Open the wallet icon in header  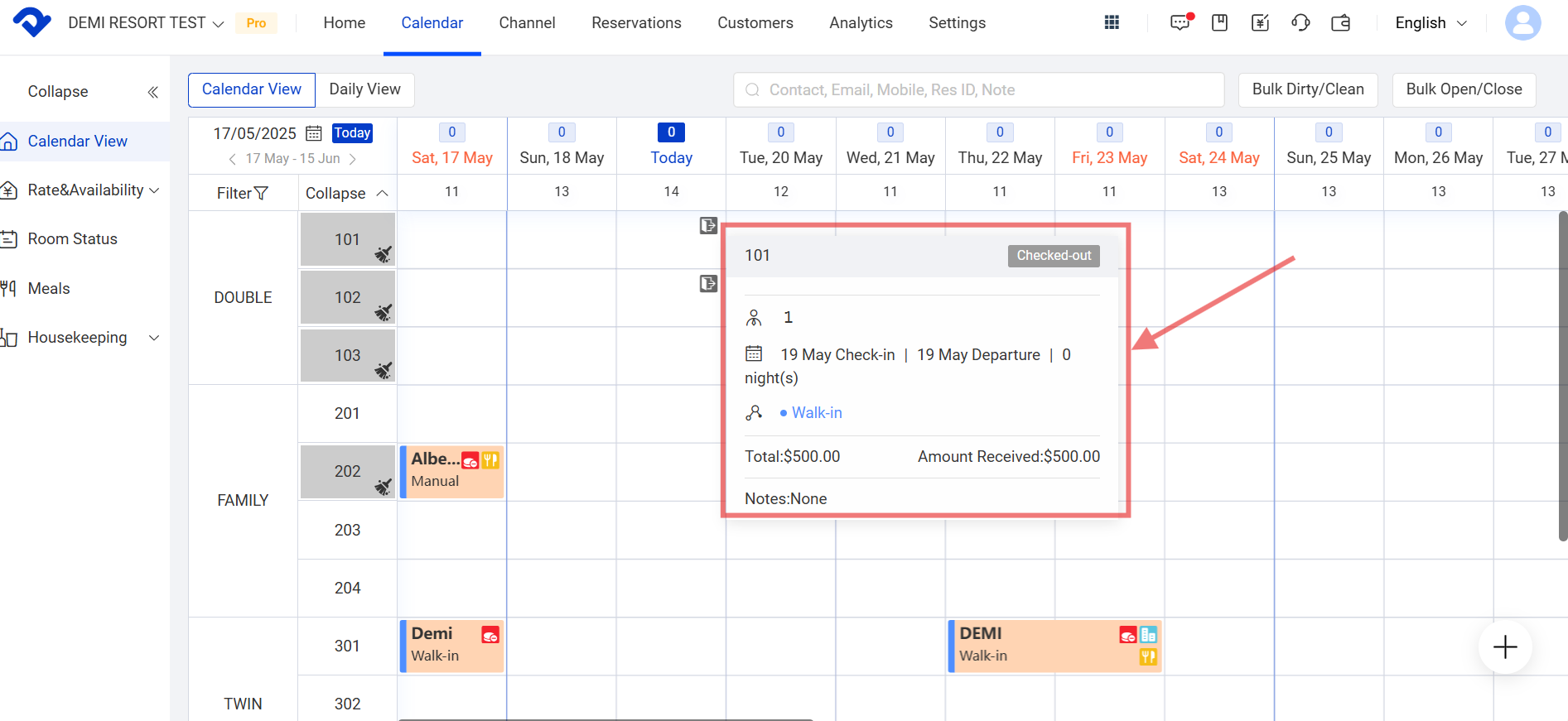[1340, 22]
